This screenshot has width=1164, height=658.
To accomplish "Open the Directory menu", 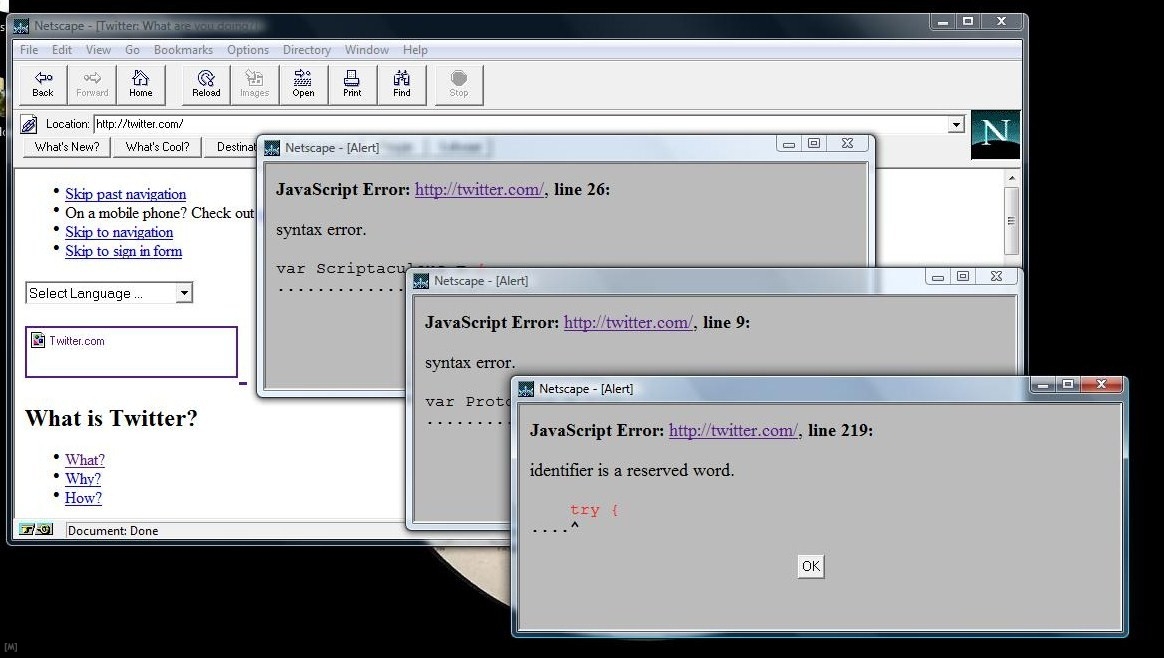I will [306, 50].
